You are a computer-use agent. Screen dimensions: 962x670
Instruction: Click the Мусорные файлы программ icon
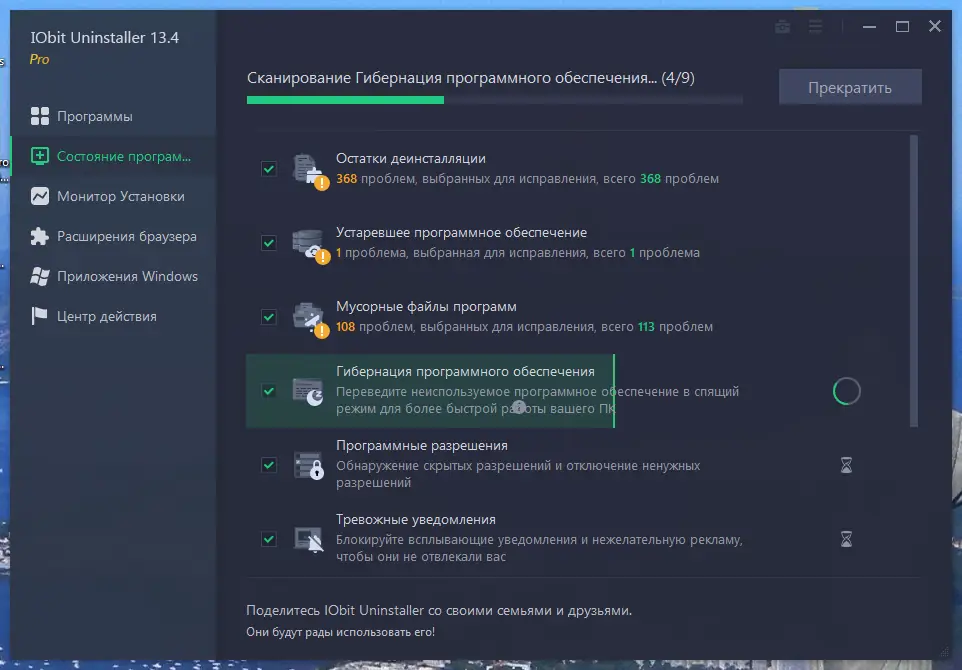tap(310, 317)
